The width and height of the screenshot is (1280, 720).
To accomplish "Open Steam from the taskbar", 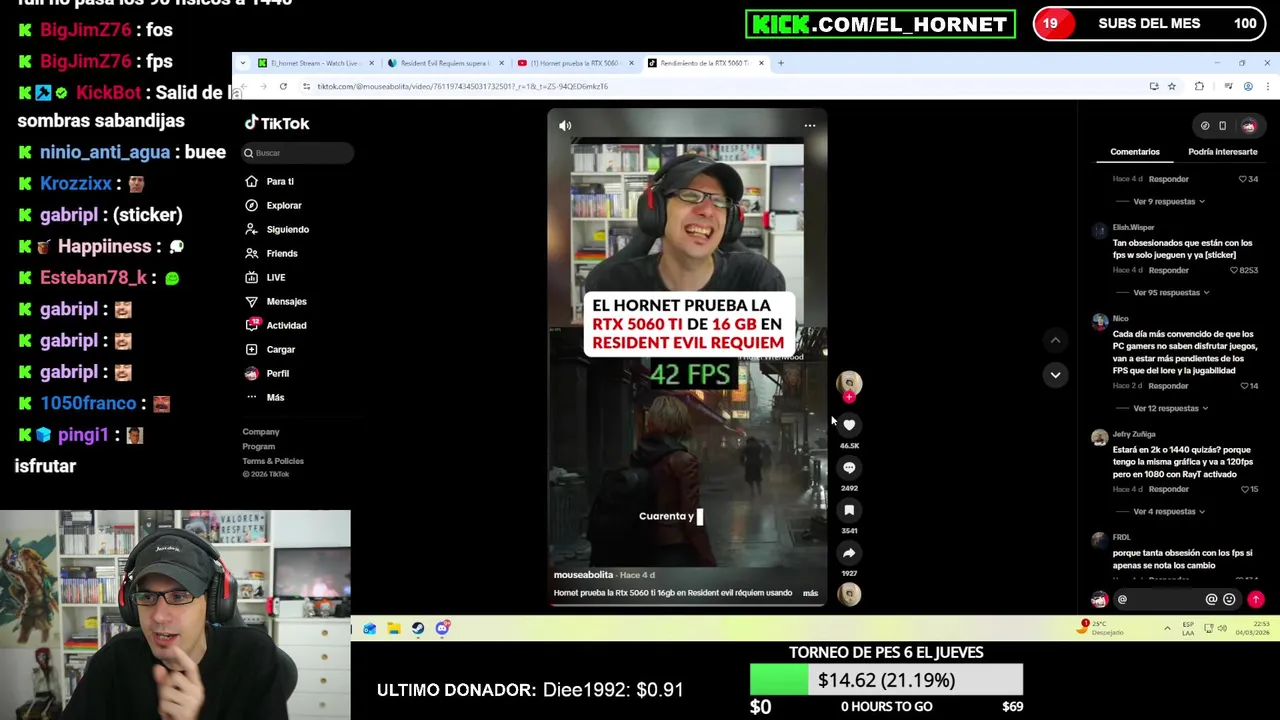I will click(x=418, y=628).
